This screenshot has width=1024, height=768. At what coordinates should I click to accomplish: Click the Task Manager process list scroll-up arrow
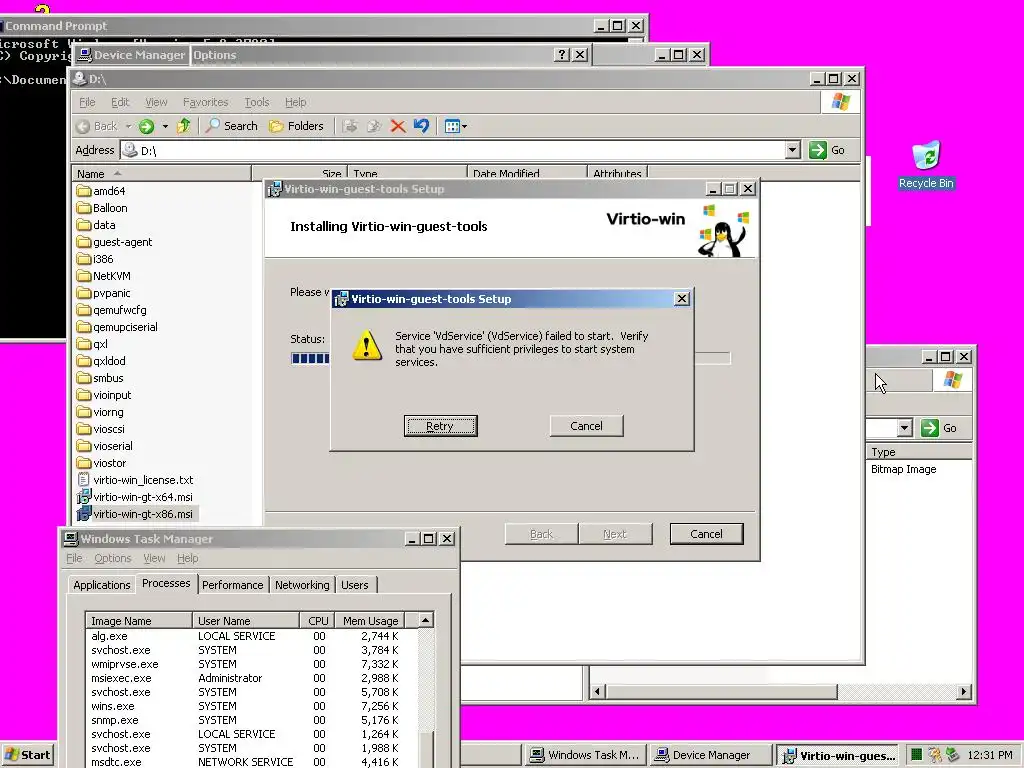coord(425,620)
